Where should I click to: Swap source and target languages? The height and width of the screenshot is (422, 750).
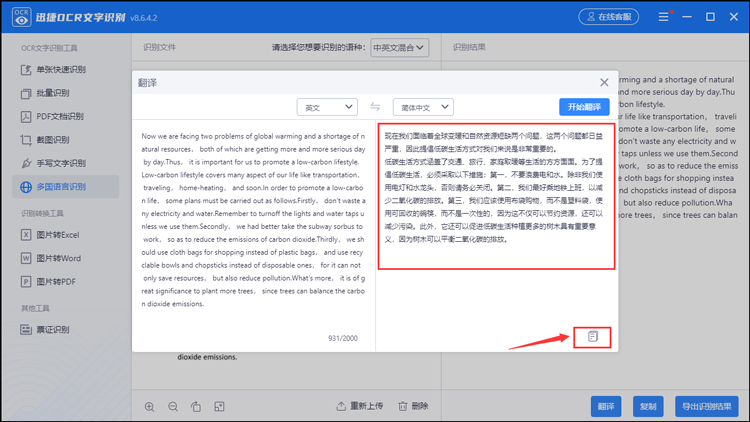[375, 107]
